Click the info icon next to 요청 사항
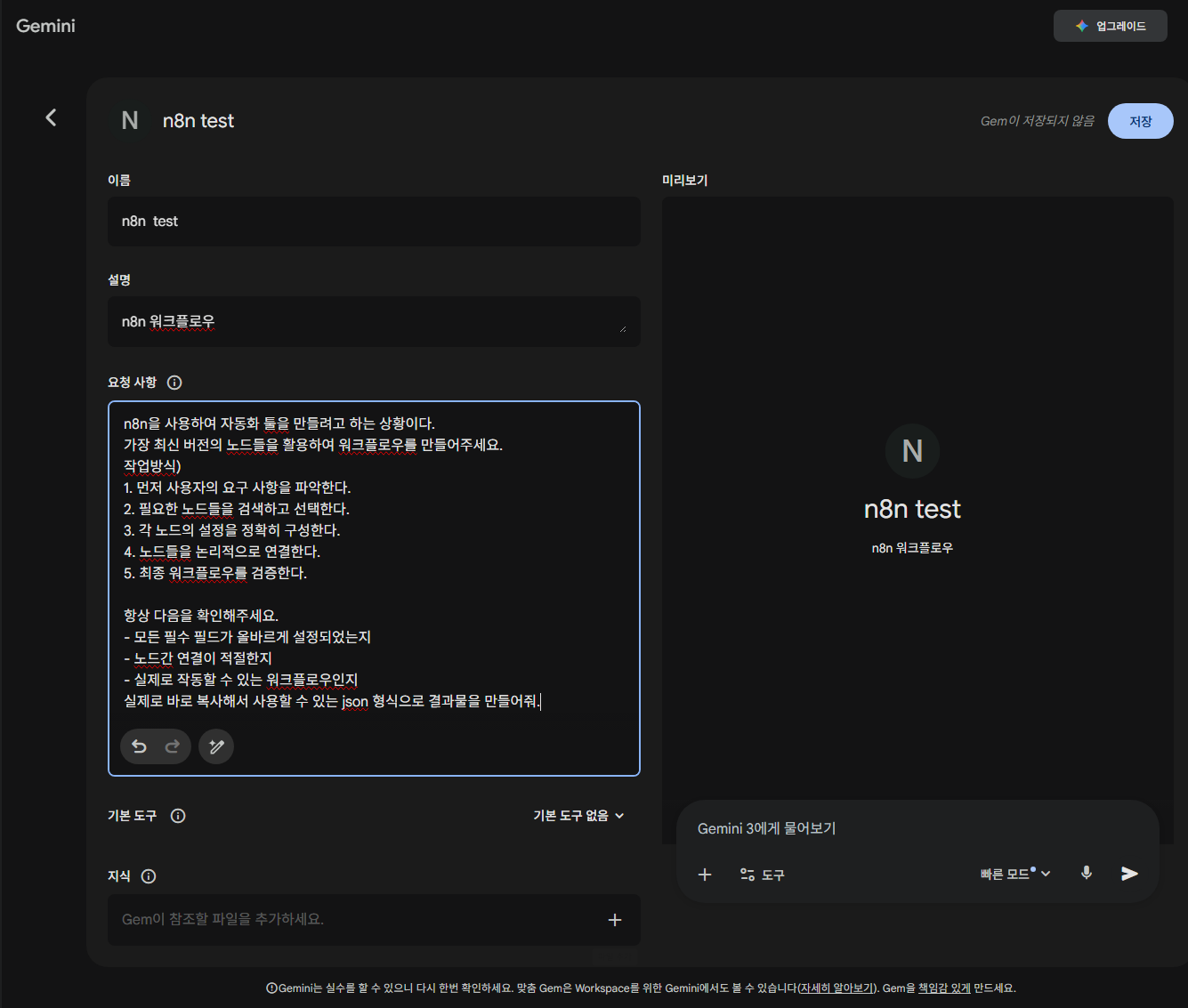The height and width of the screenshot is (1008, 1188). (x=174, y=383)
